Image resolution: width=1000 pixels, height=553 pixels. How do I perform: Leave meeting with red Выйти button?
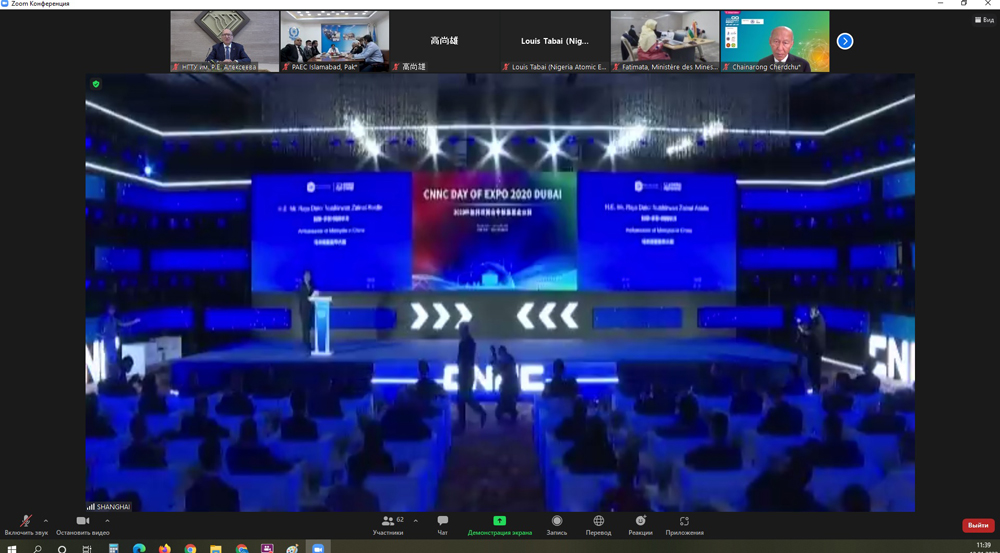pos(978,526)
